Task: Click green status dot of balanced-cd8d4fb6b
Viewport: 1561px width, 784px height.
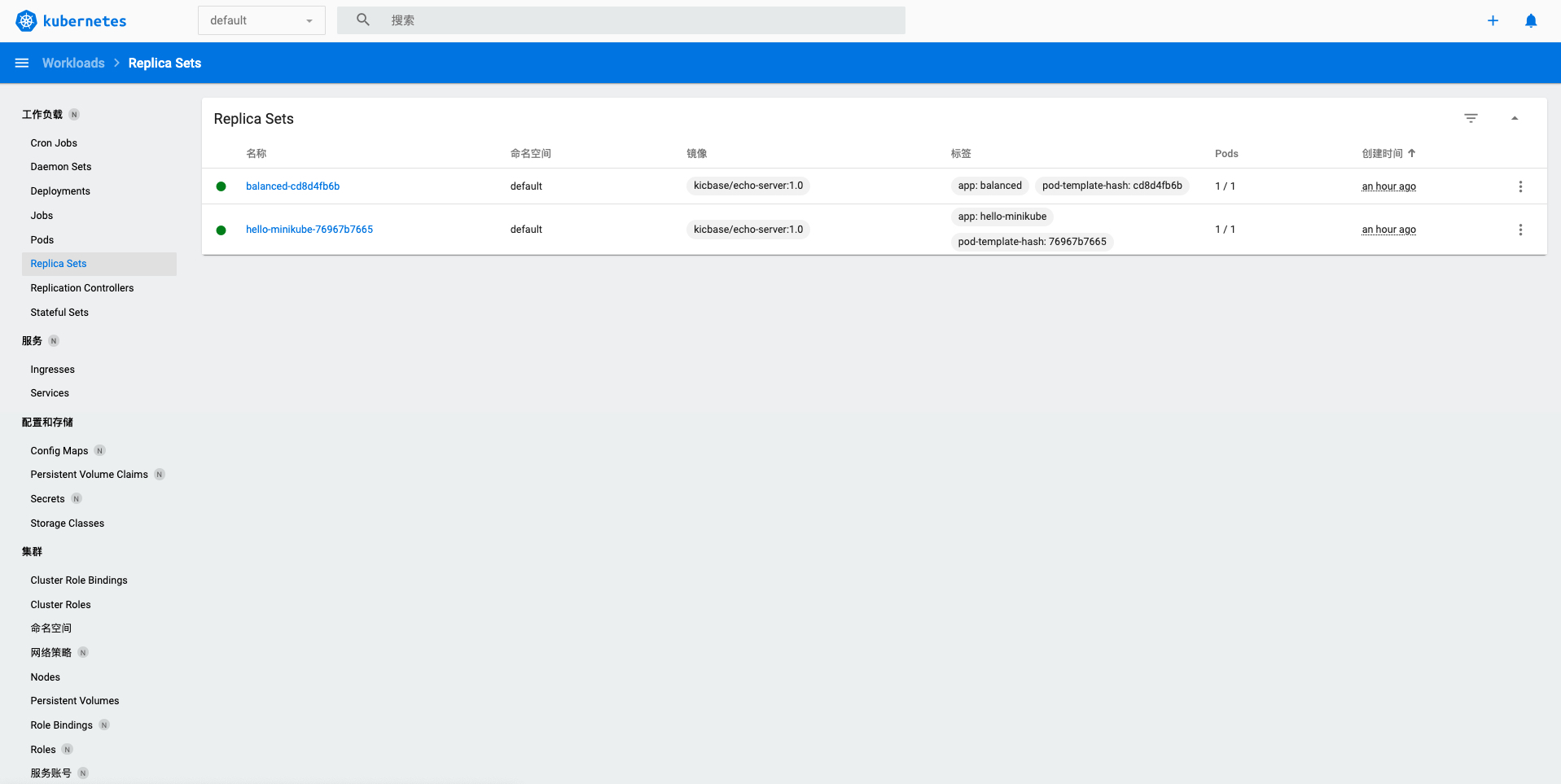Action: click(221, 186)
